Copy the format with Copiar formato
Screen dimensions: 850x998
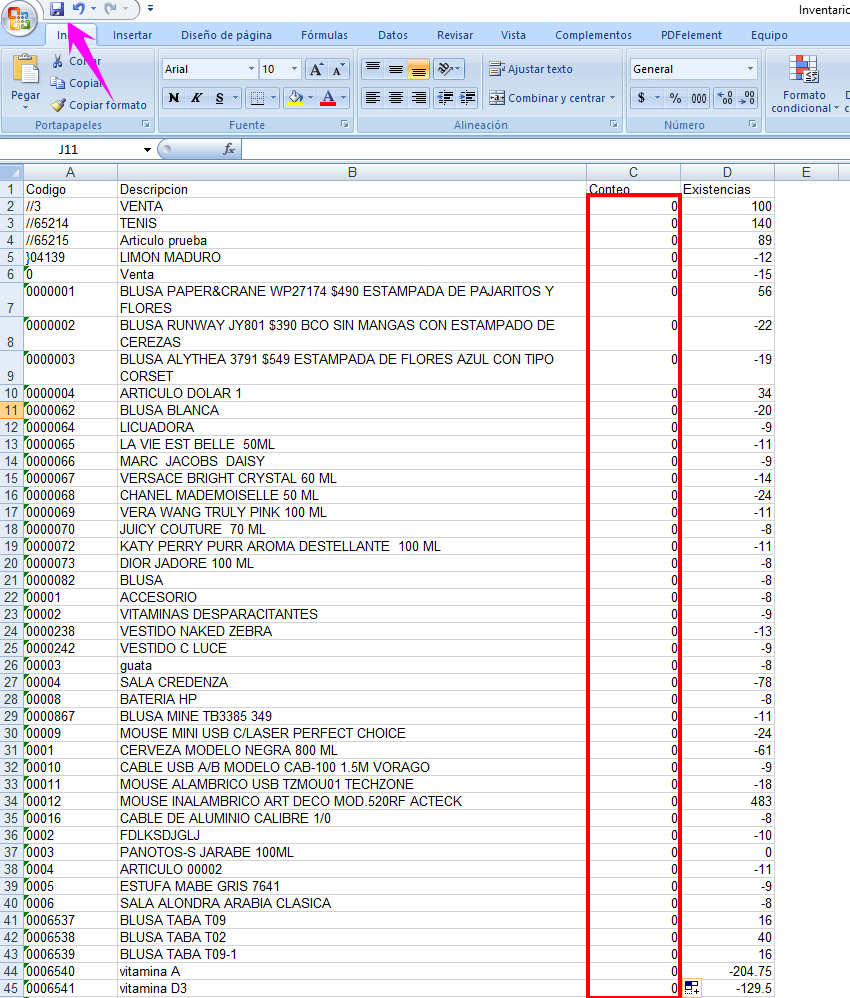pyautogui.click(x=99, y=105)
